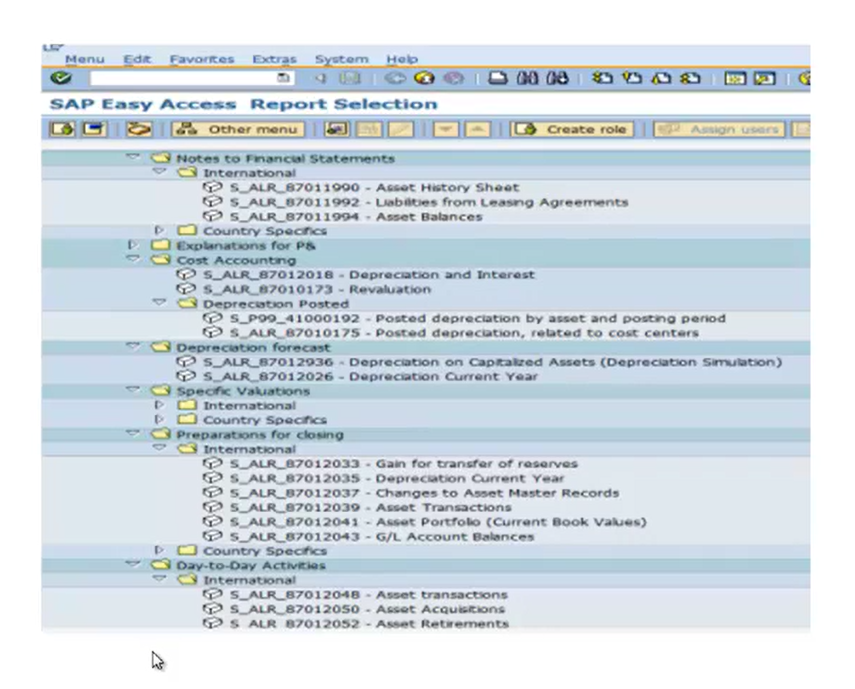Expand Explanations for P& folder
Image resolution: width=855 pixels, height=689 pixels.
point(133,245)
